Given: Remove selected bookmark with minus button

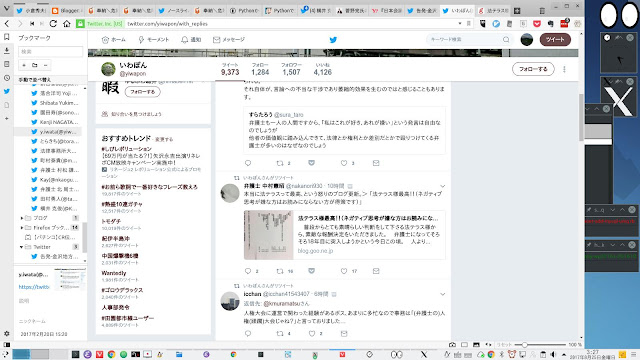Looking at the screenshot, I should (x=45, y=65).
